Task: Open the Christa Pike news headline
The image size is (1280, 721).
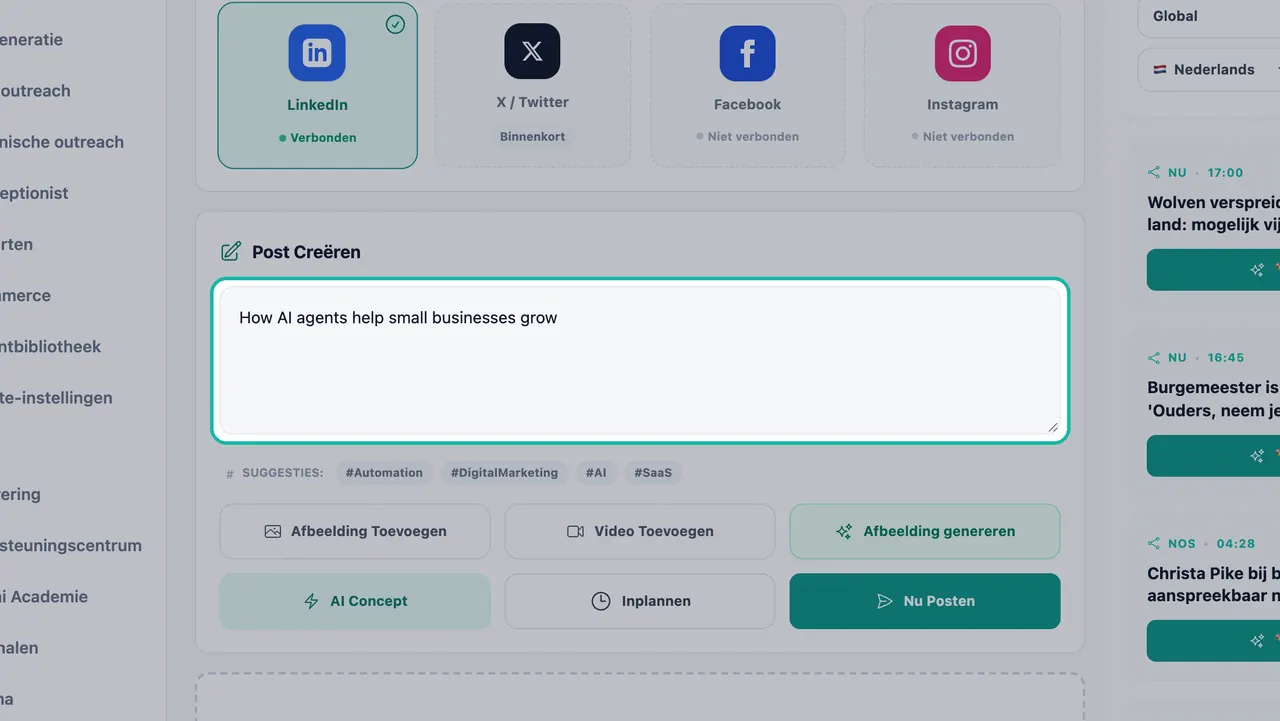Action: tap(1213, 585)
